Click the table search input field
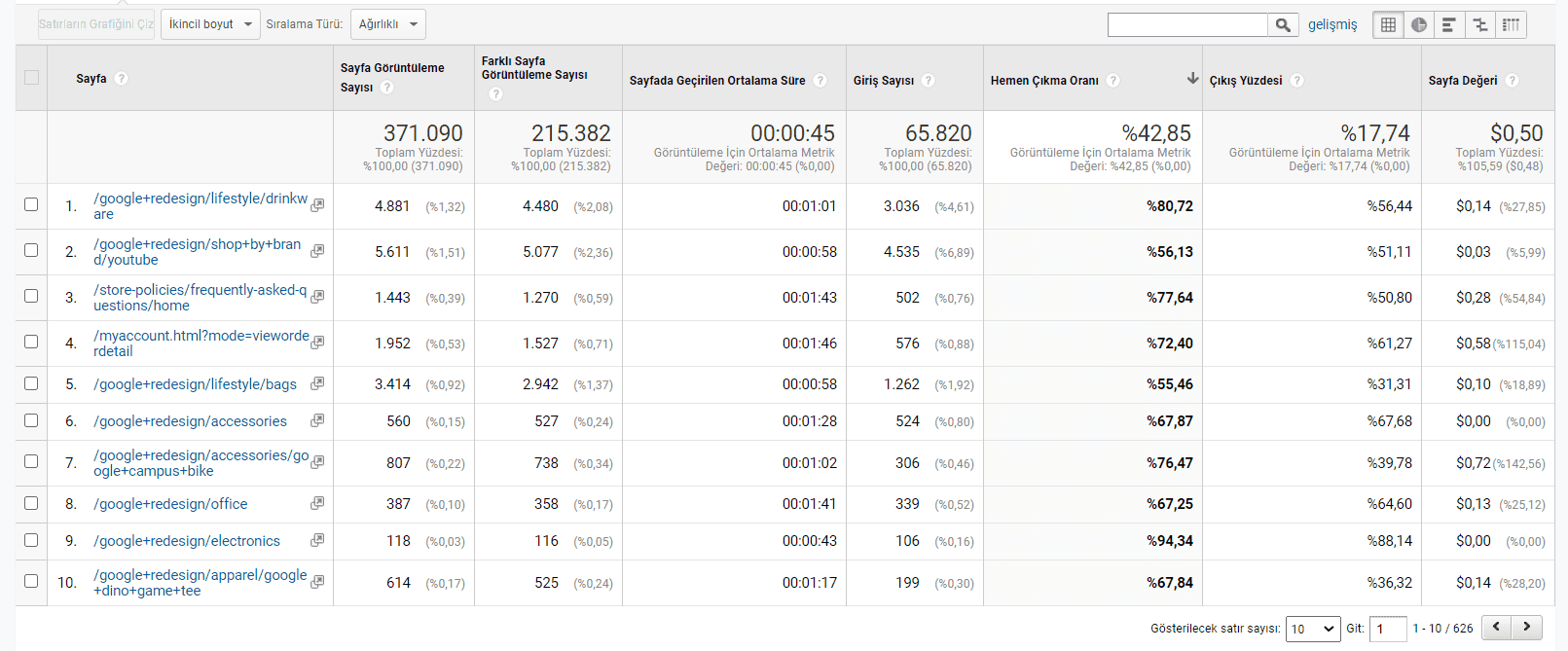Image resolution: width=1568 pixels, height=651 pixels. coord(1186,24)
